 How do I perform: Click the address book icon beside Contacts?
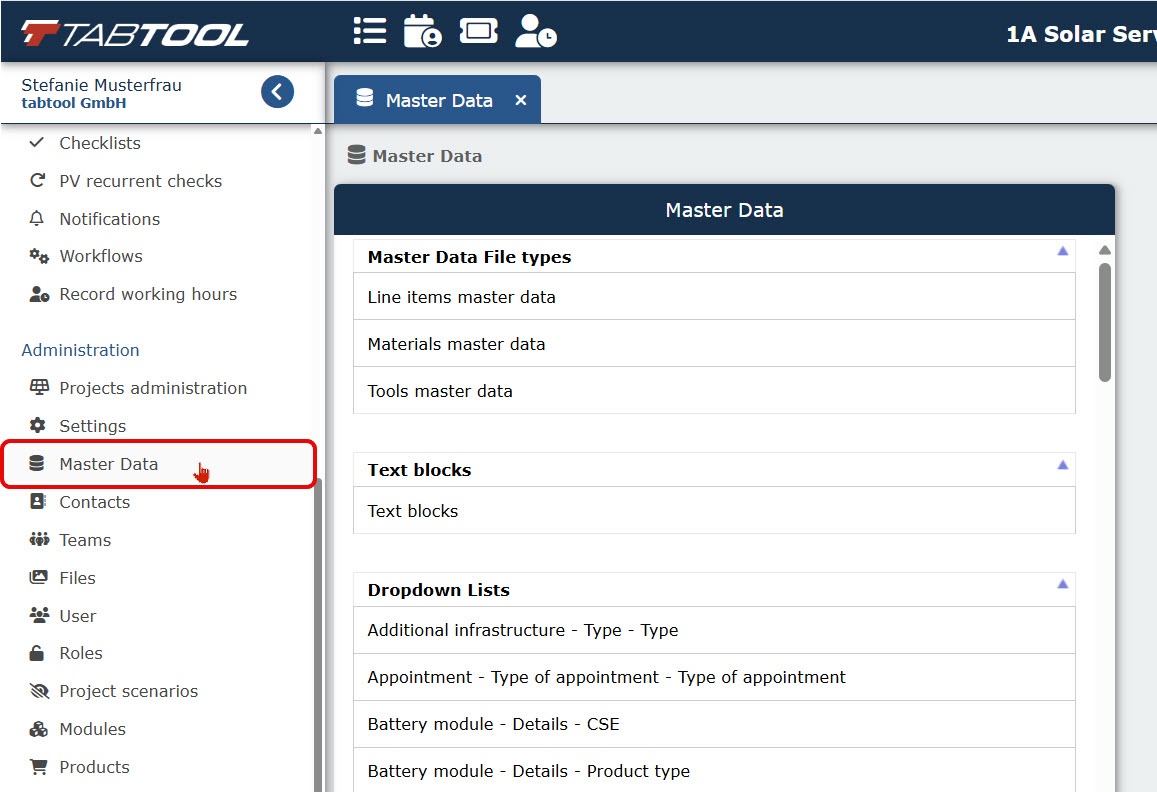[x=37, y=501]
